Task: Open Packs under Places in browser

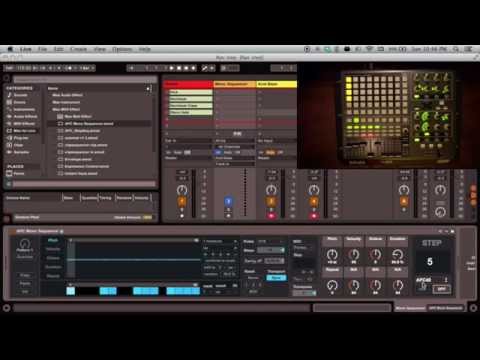Action: 19,173
